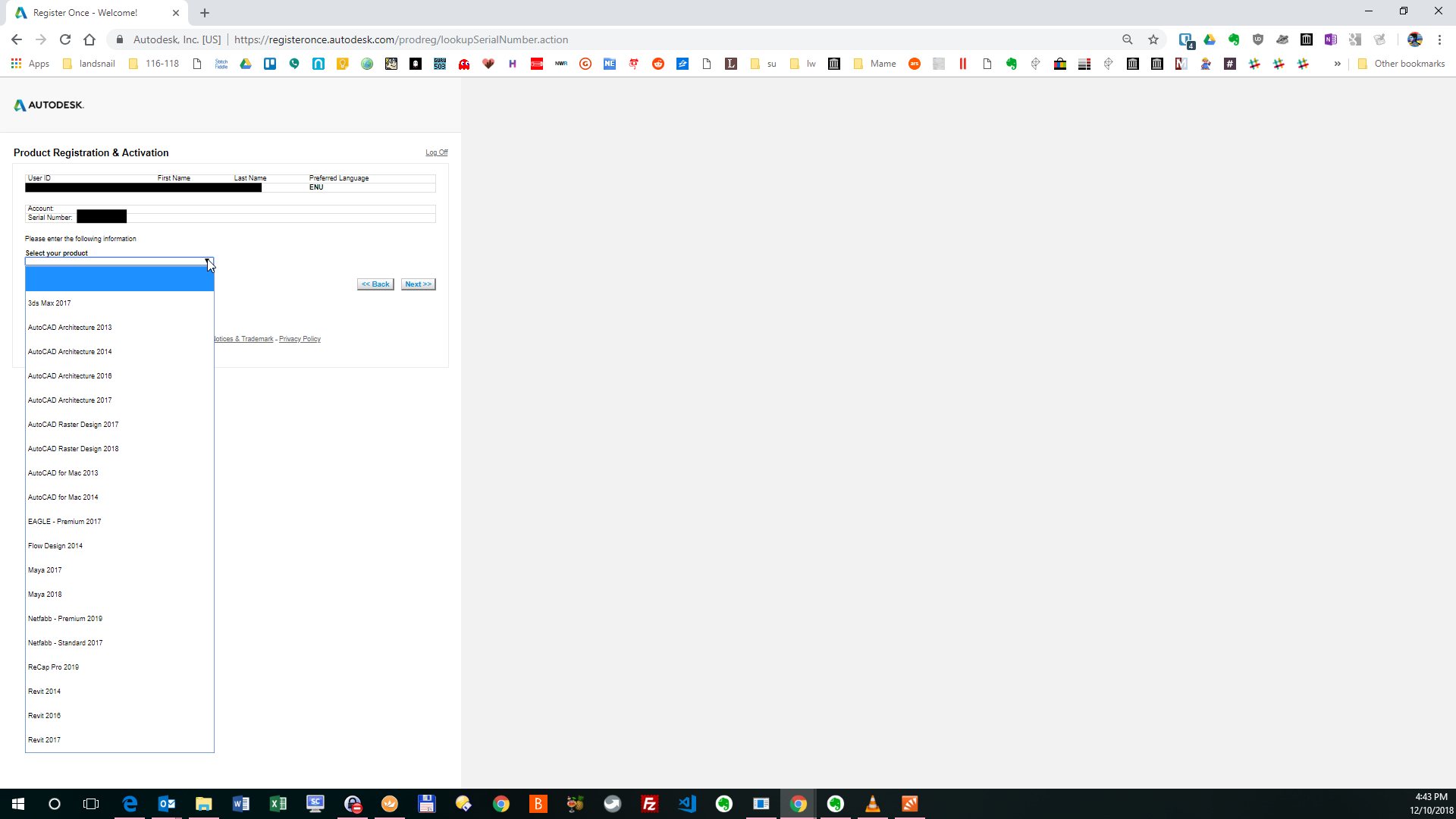This screenshot has width=1456, height=819.
Task: Collapse the Select your product dropdown arrow
Action: pyautogui.click(x=209, y=262)
